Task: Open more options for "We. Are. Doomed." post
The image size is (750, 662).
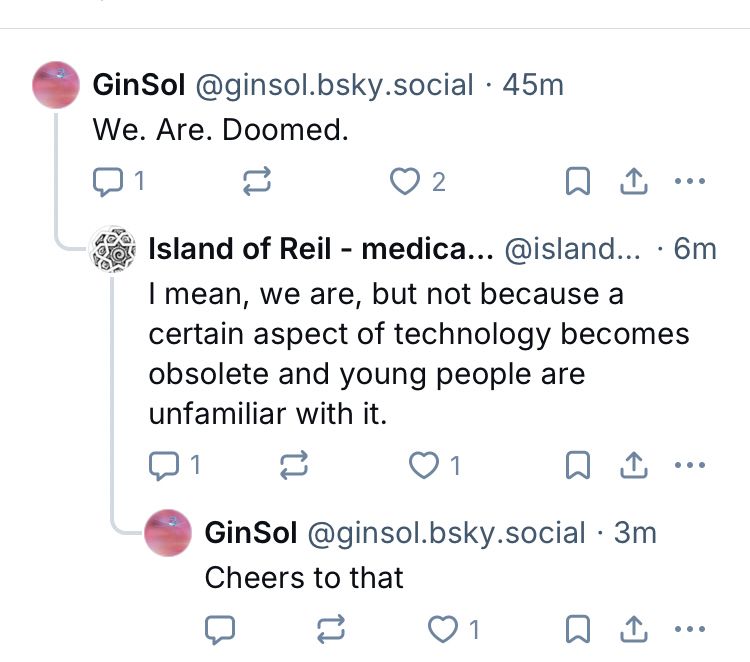Action: 690,181
